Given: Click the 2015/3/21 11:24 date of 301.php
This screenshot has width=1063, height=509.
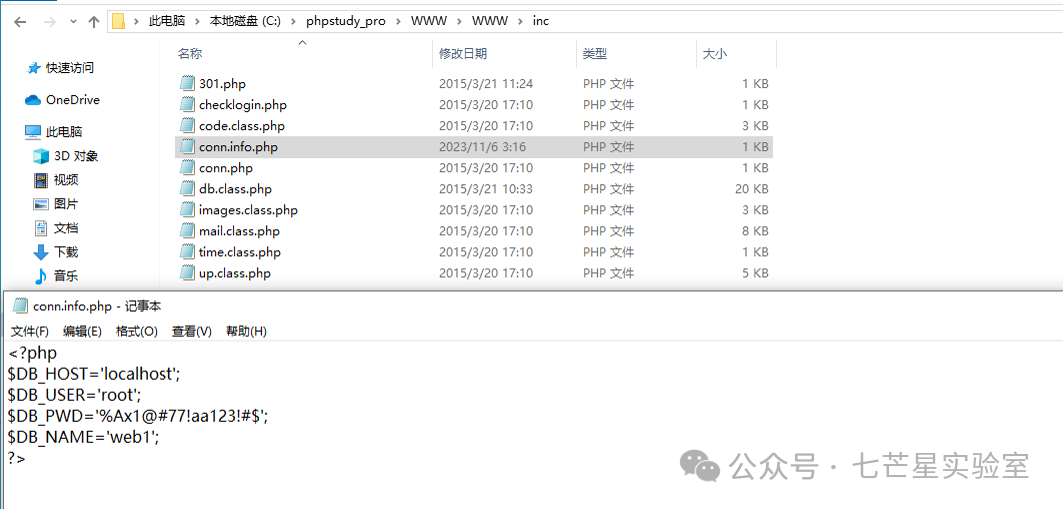Looking at the screenshot, I should 485,84.
